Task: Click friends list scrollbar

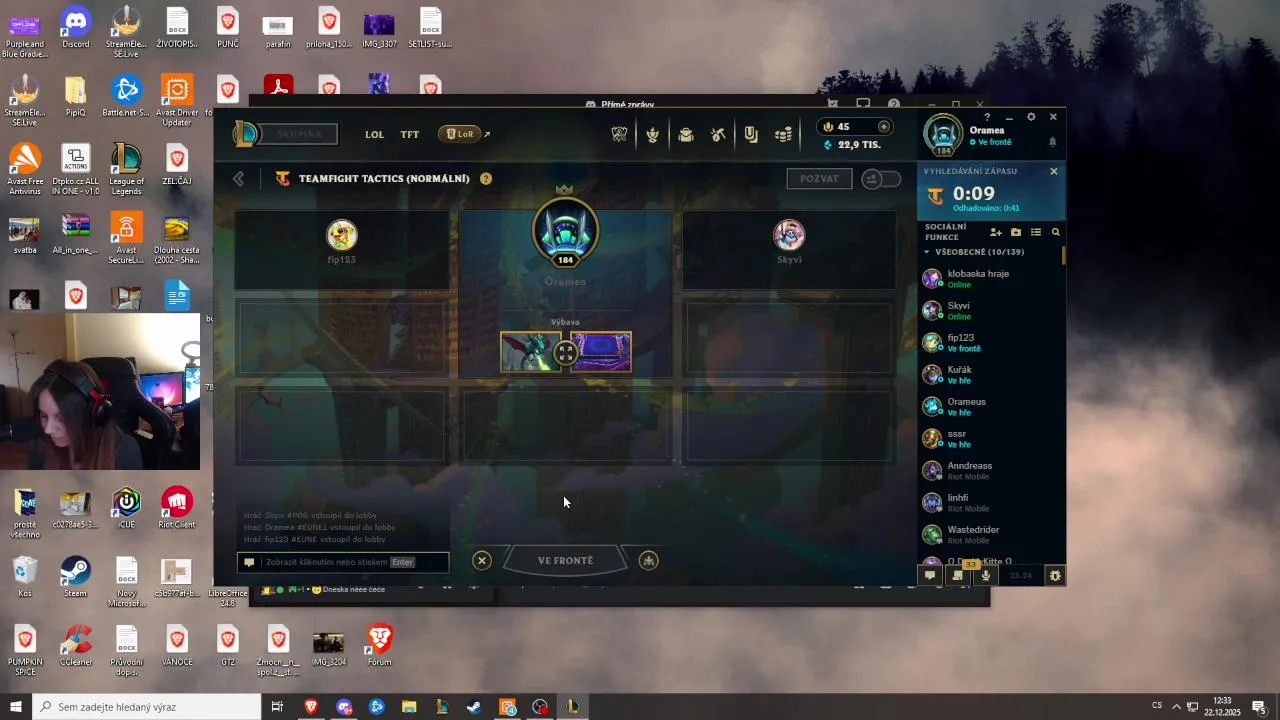Action: (x=1063, y=255)
